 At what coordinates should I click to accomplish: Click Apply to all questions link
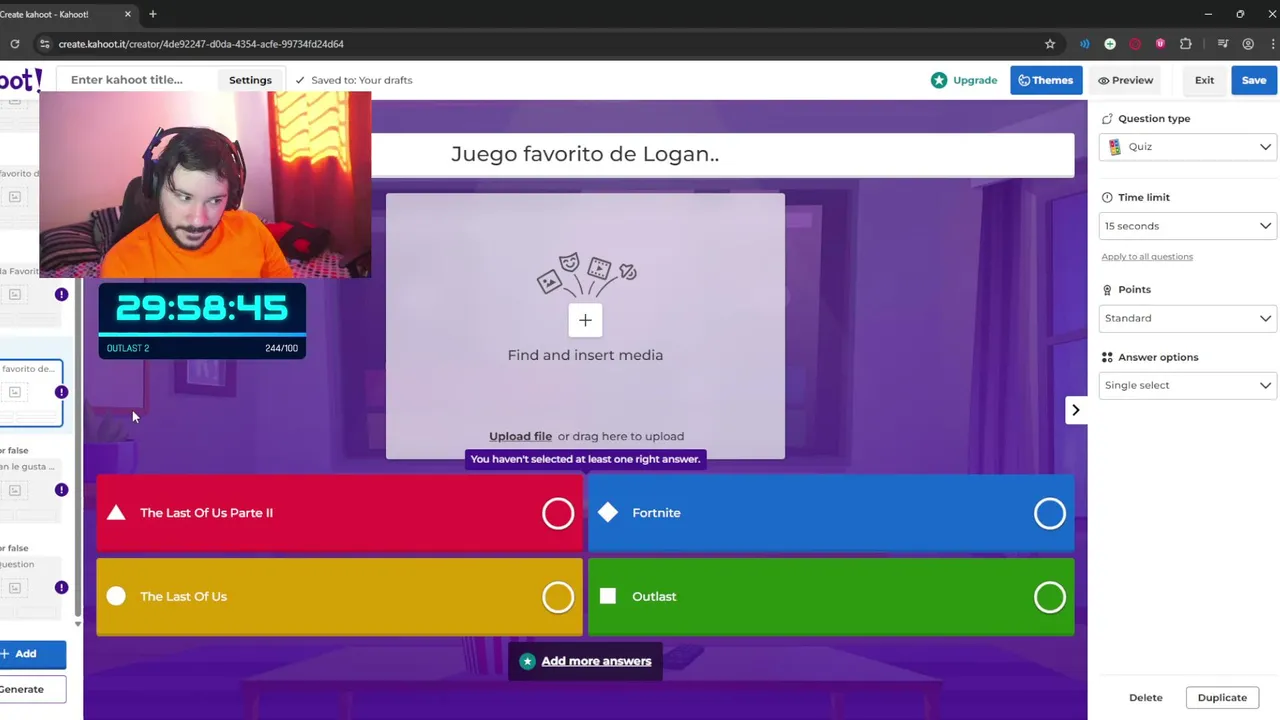(x=1147, y=257)
